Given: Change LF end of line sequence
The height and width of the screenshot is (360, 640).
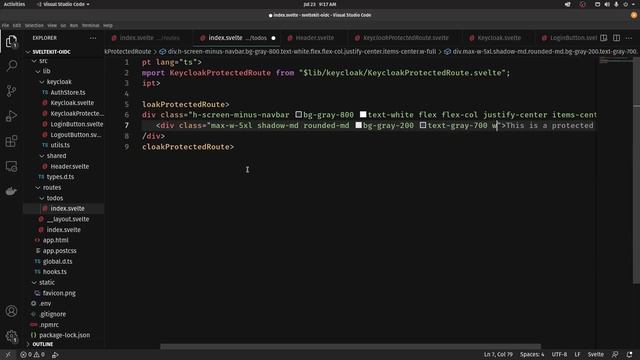Looking at the screenshot, I should (x=577, y=355).
